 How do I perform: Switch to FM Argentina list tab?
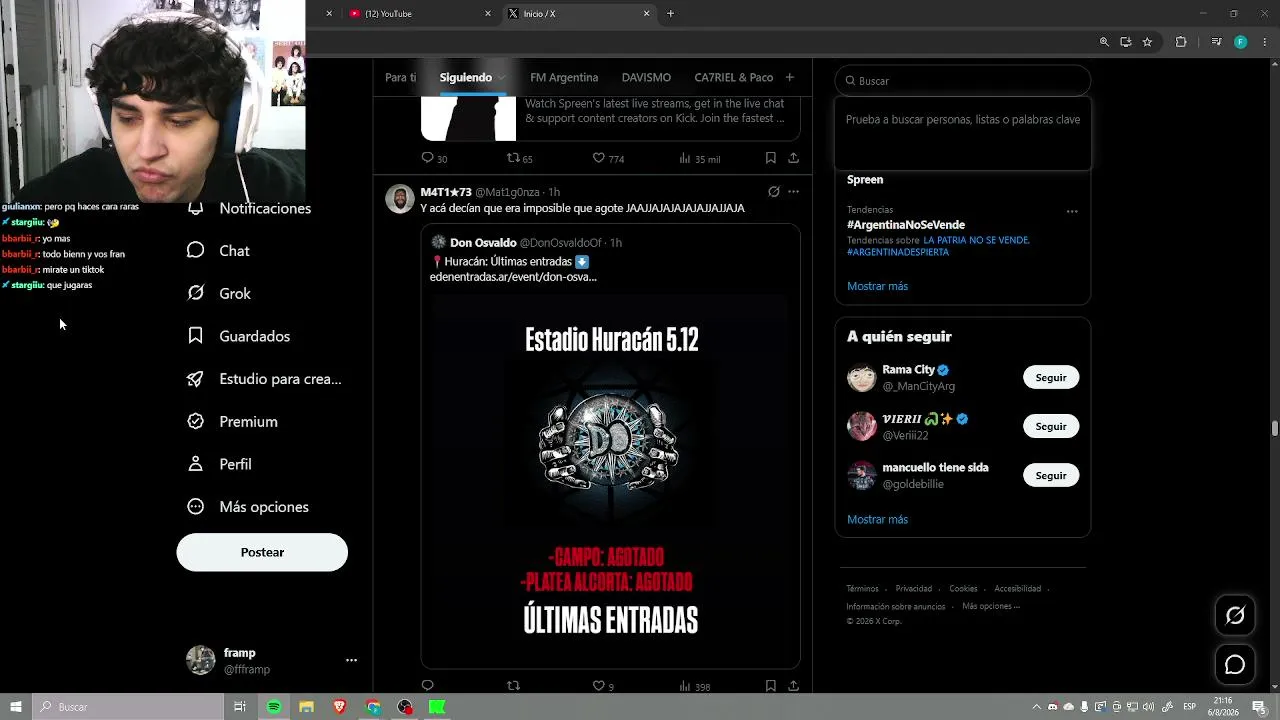(x=564, y=78)
